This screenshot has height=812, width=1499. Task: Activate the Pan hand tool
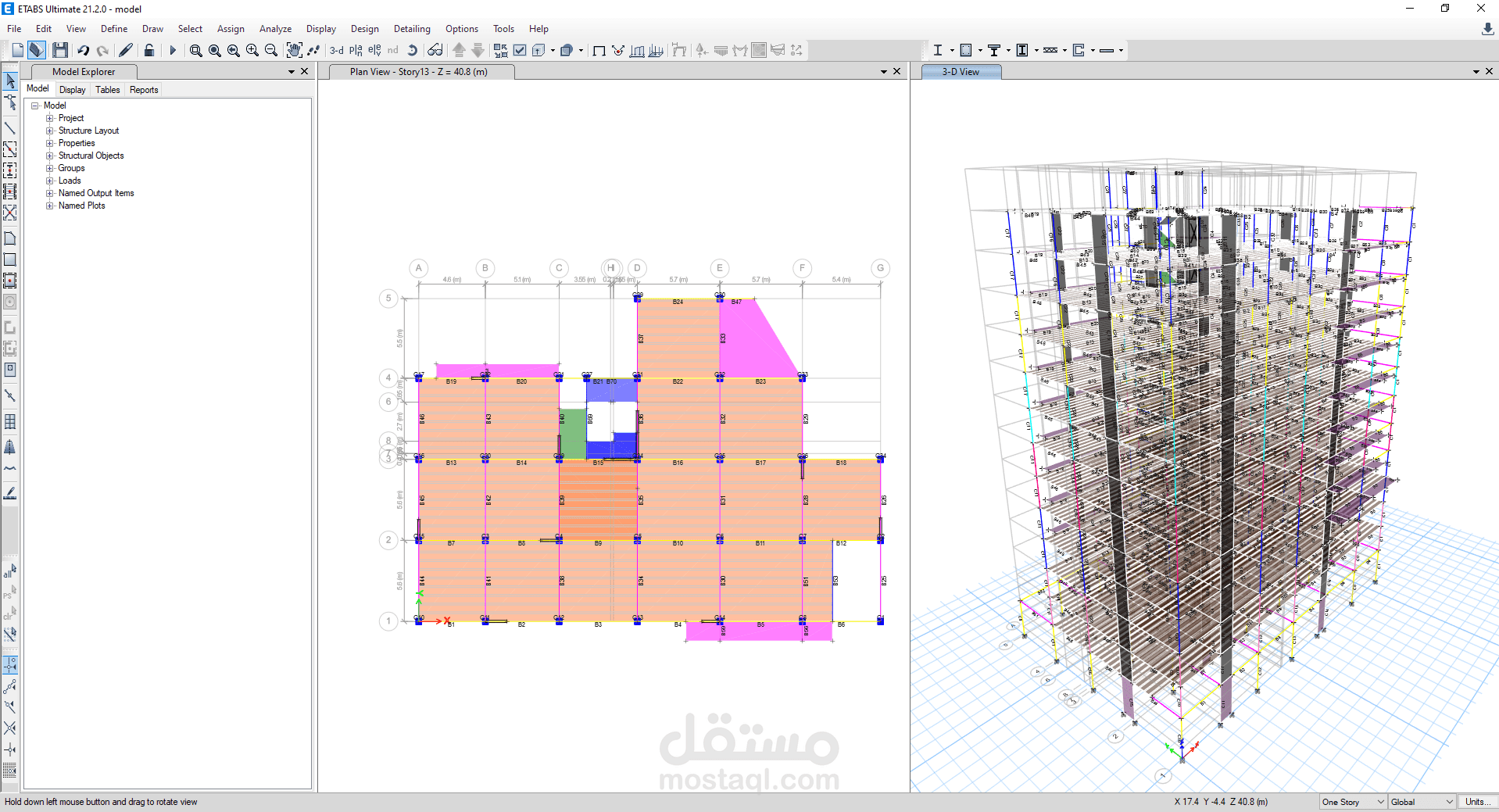[294, 50]
